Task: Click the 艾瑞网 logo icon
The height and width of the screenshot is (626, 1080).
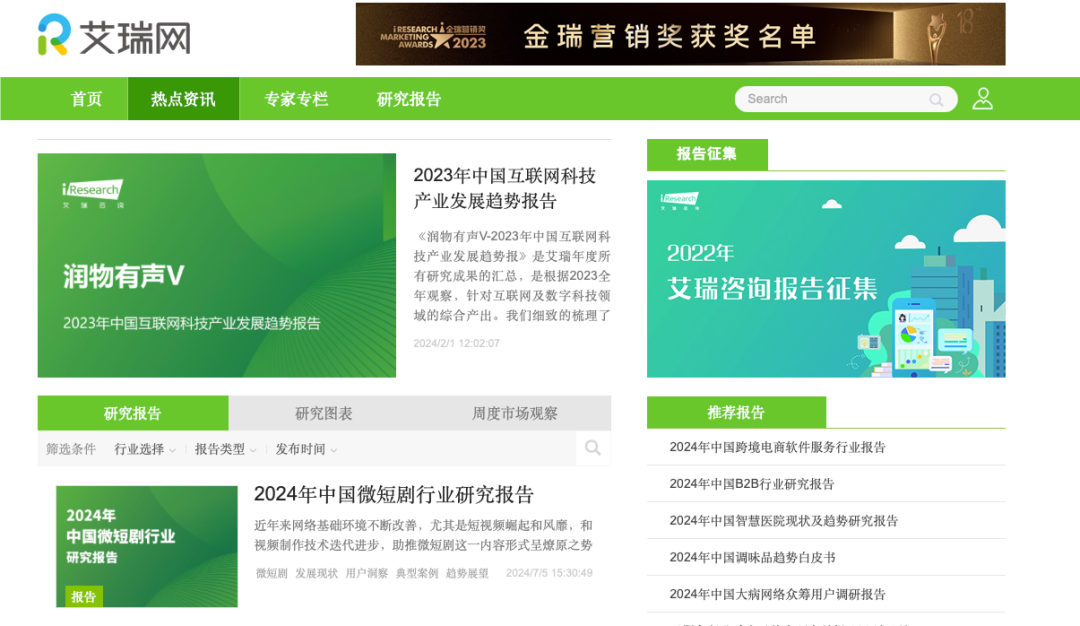Action: pyautogui.click(x=47, y=33)
